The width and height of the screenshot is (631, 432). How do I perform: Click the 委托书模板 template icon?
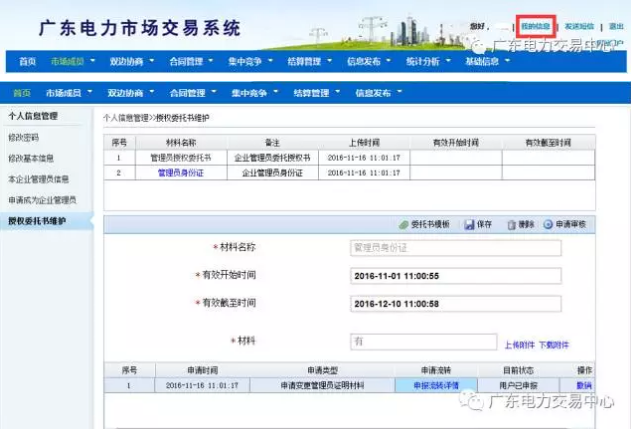403,224
